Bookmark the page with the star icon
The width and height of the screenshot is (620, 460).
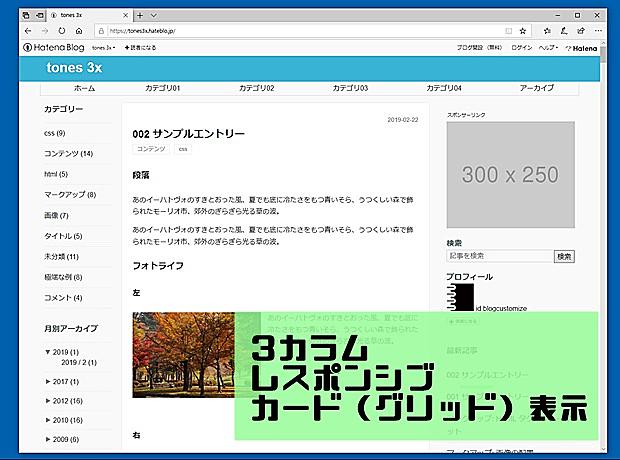coord(523,31)
